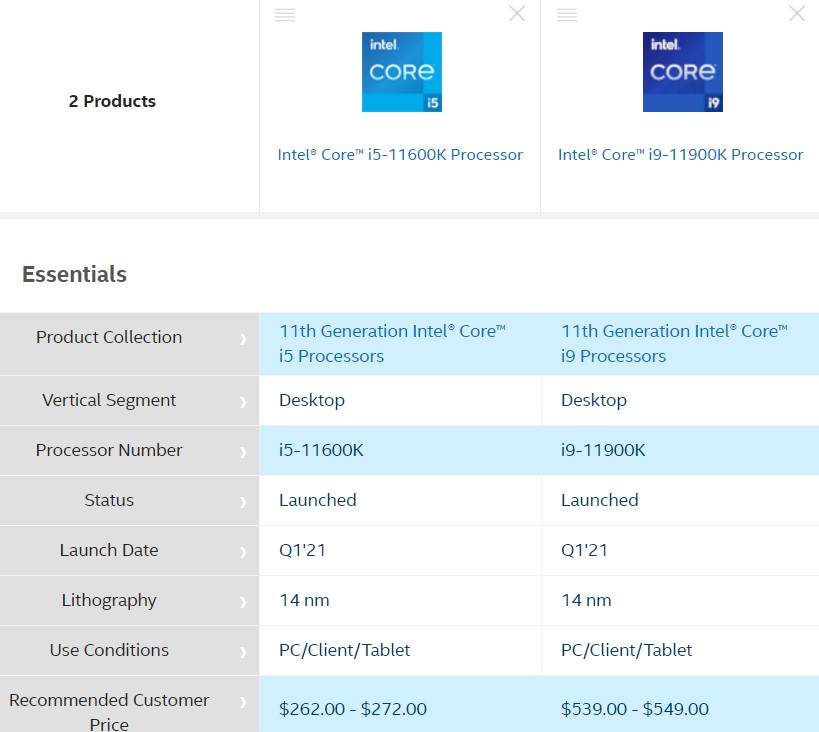This screenshot has height=732, width=819.
Task: Open the Intel Core i9-11900K Processor link
Action: tap(681, 155)
